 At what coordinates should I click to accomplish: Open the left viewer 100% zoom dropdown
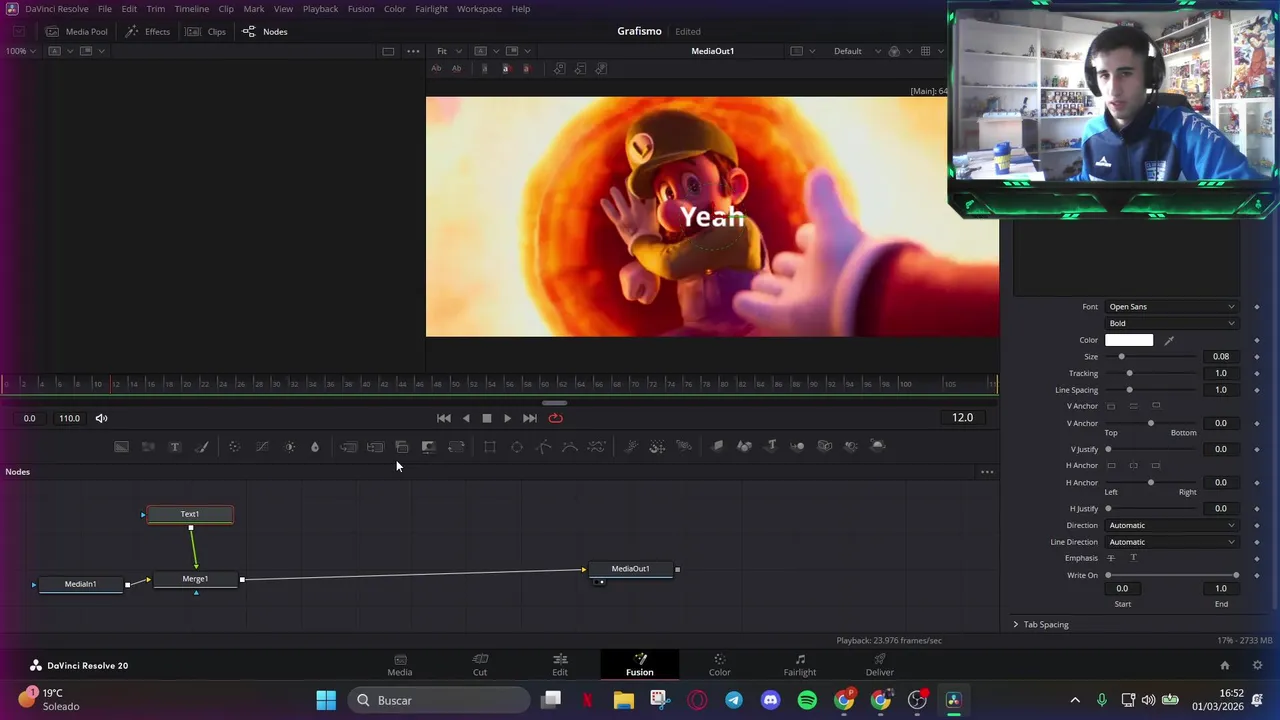point(21,51)
